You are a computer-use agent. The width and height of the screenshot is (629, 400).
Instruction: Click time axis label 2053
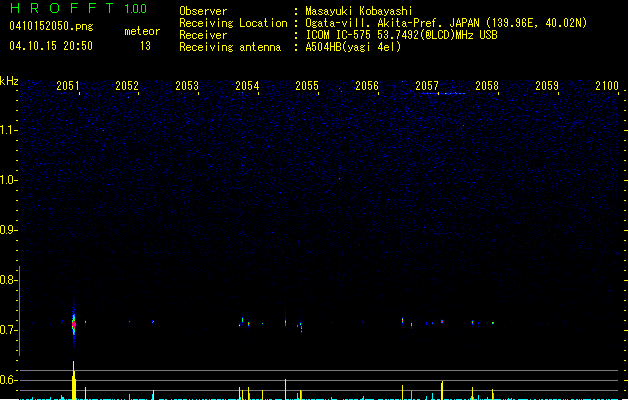click(187, 86)
